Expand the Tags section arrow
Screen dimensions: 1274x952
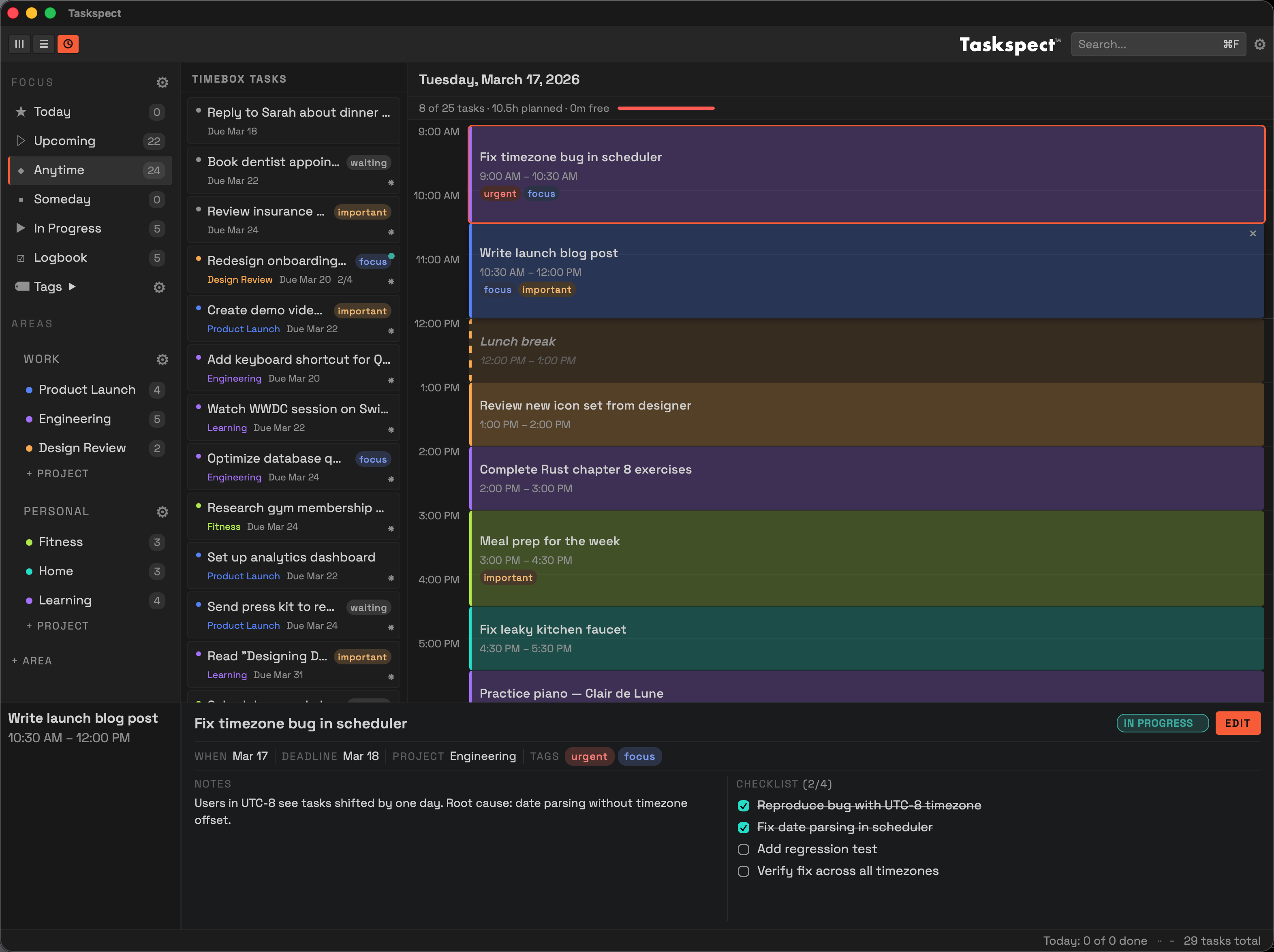coord(73,286)
